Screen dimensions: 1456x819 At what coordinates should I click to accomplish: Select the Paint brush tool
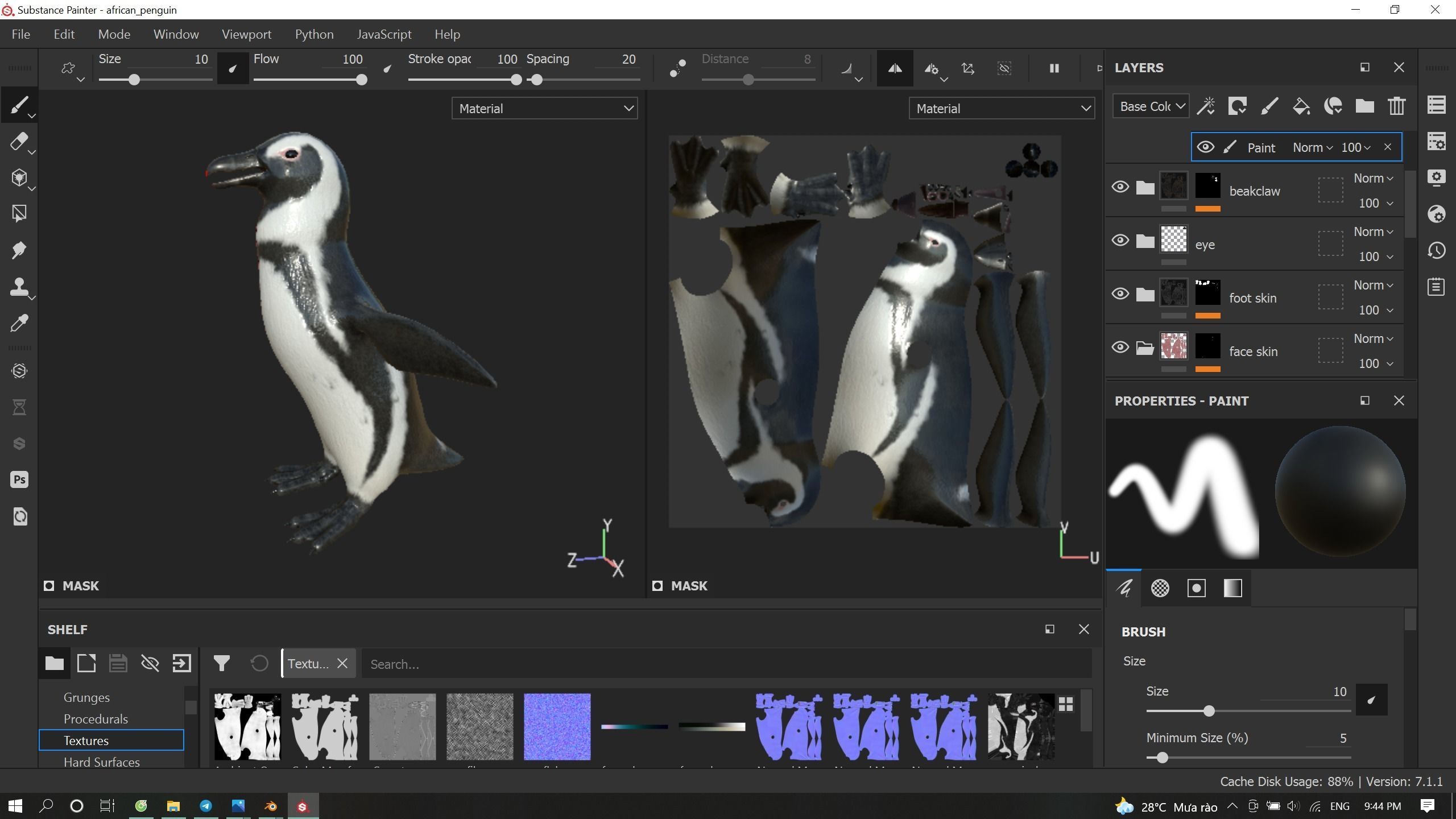tap(19, 105)
